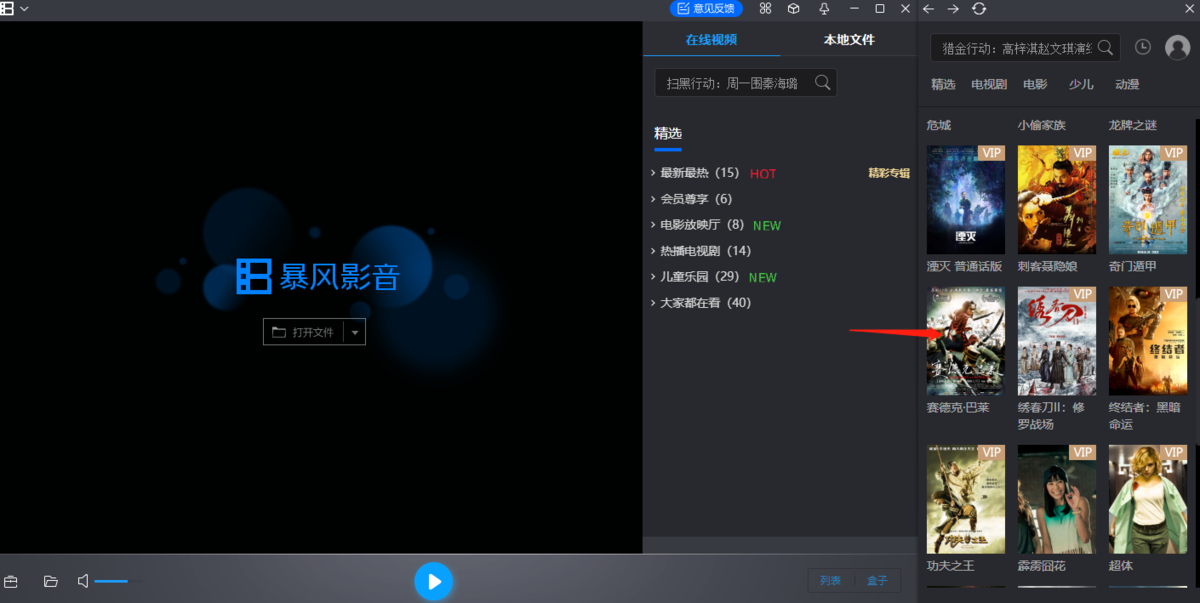Open the toolbox icon in bottom bar
This screenshot has height=603, width=1200.
coord(11,581)
